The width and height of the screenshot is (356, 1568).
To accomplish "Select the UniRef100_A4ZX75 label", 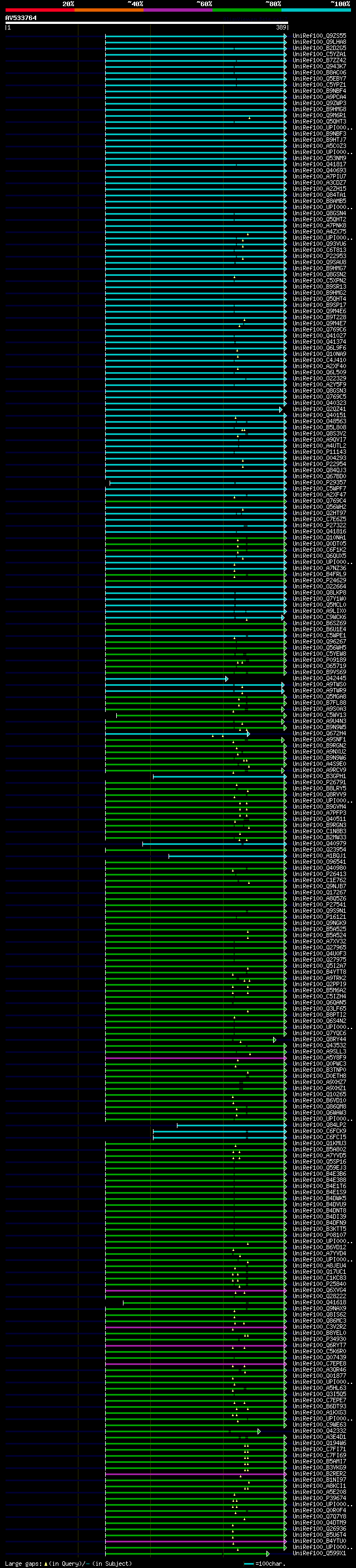I will point(319,232).
